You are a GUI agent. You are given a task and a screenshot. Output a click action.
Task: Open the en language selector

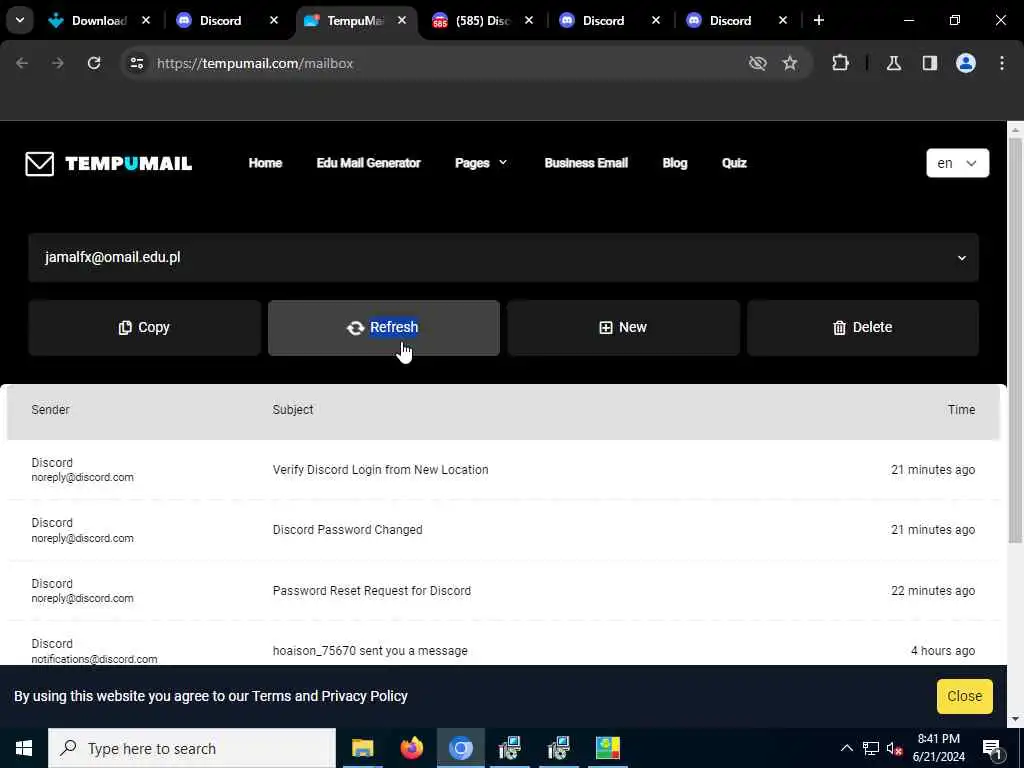(x=957, y=163)
